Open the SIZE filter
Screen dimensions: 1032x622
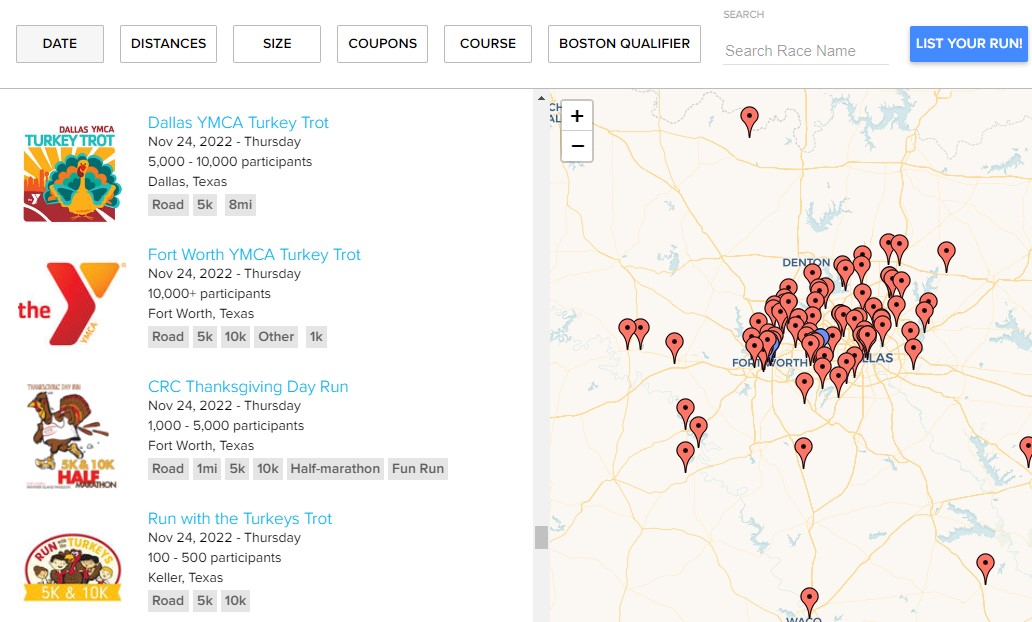pyautogui.click(x=277, y=43)
